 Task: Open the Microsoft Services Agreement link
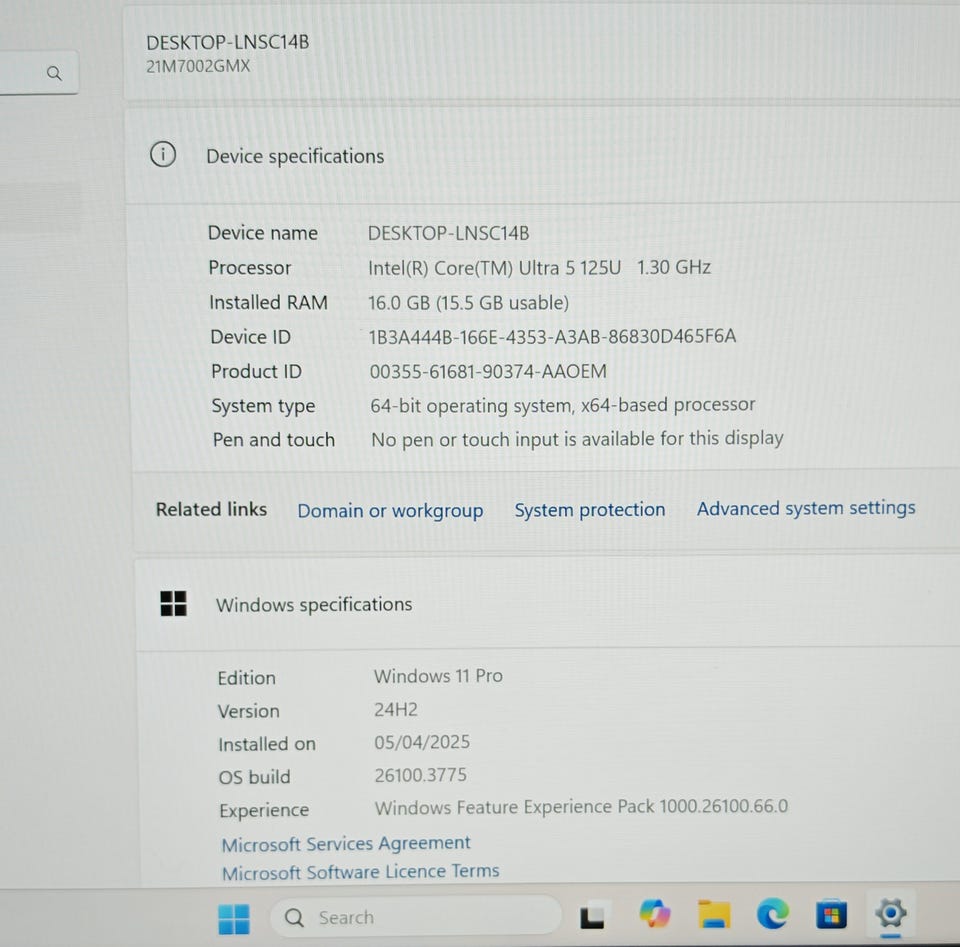pos(346,844)
